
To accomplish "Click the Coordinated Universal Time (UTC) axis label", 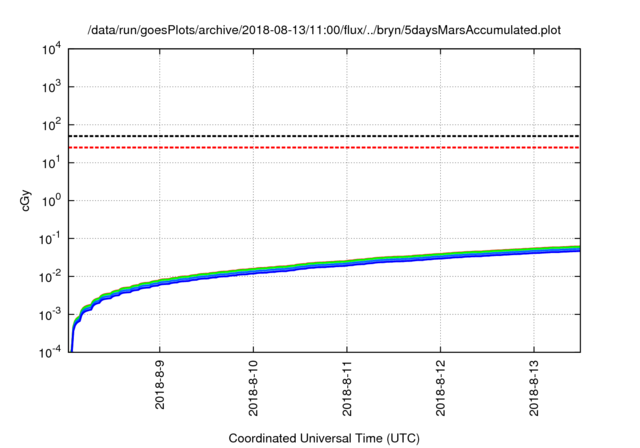I will pos(324,438).
